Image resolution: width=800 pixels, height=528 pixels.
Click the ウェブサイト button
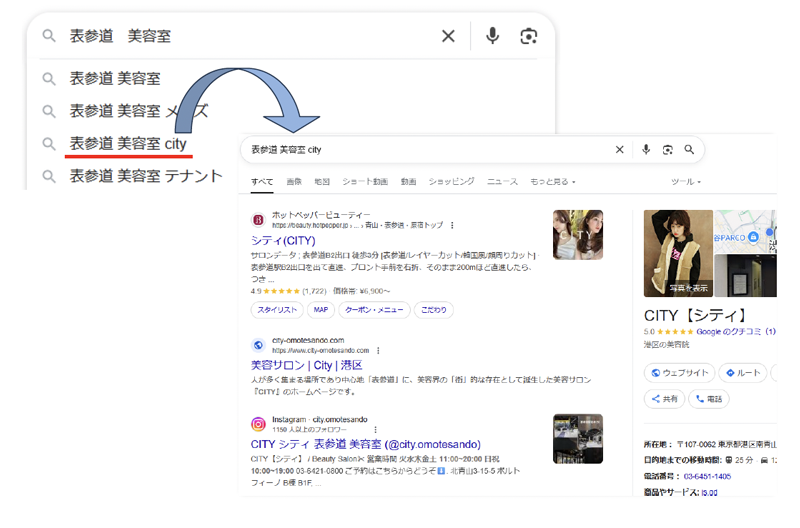pos(680,373)
